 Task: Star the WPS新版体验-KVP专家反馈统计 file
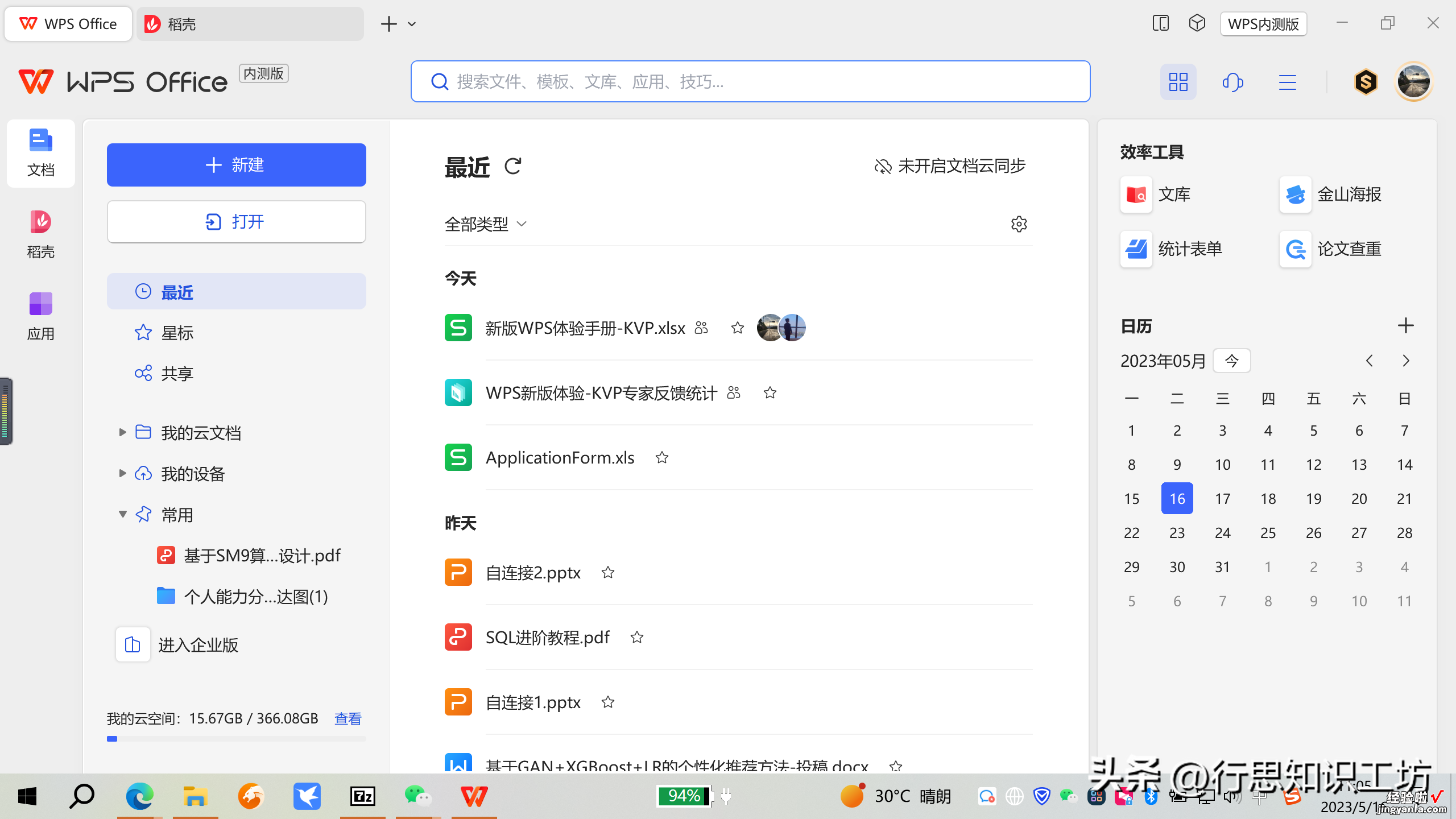[x=770, y=393]
